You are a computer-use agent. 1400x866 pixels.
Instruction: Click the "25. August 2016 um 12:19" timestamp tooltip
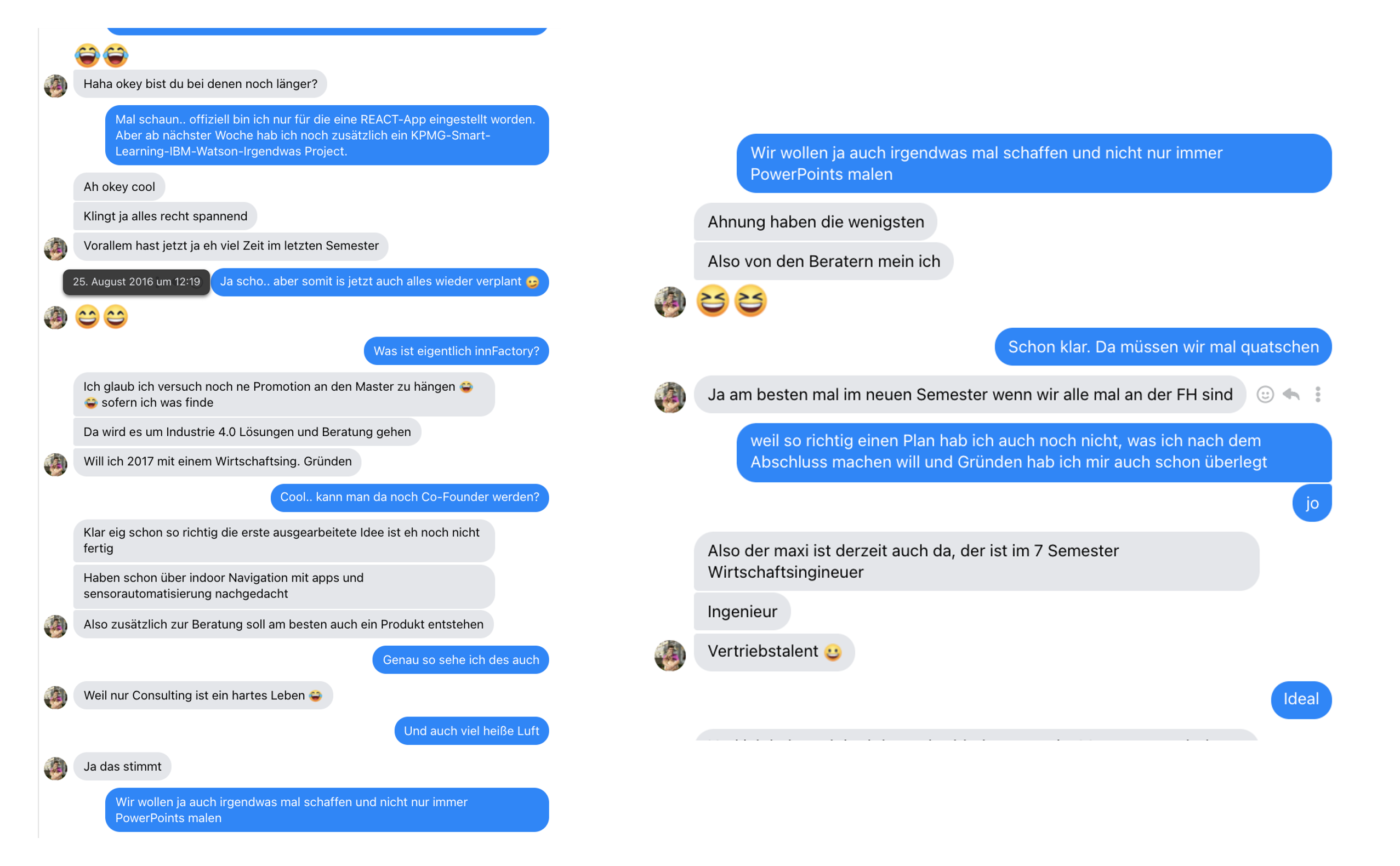tap(136, 282)
